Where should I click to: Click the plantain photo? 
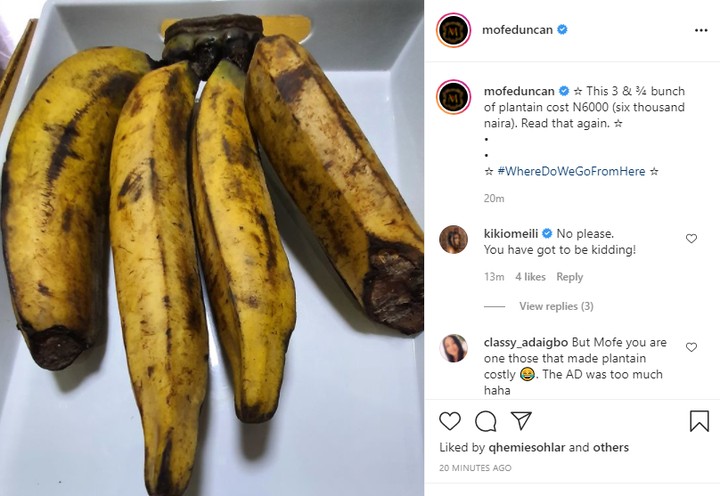coord(212,248)
